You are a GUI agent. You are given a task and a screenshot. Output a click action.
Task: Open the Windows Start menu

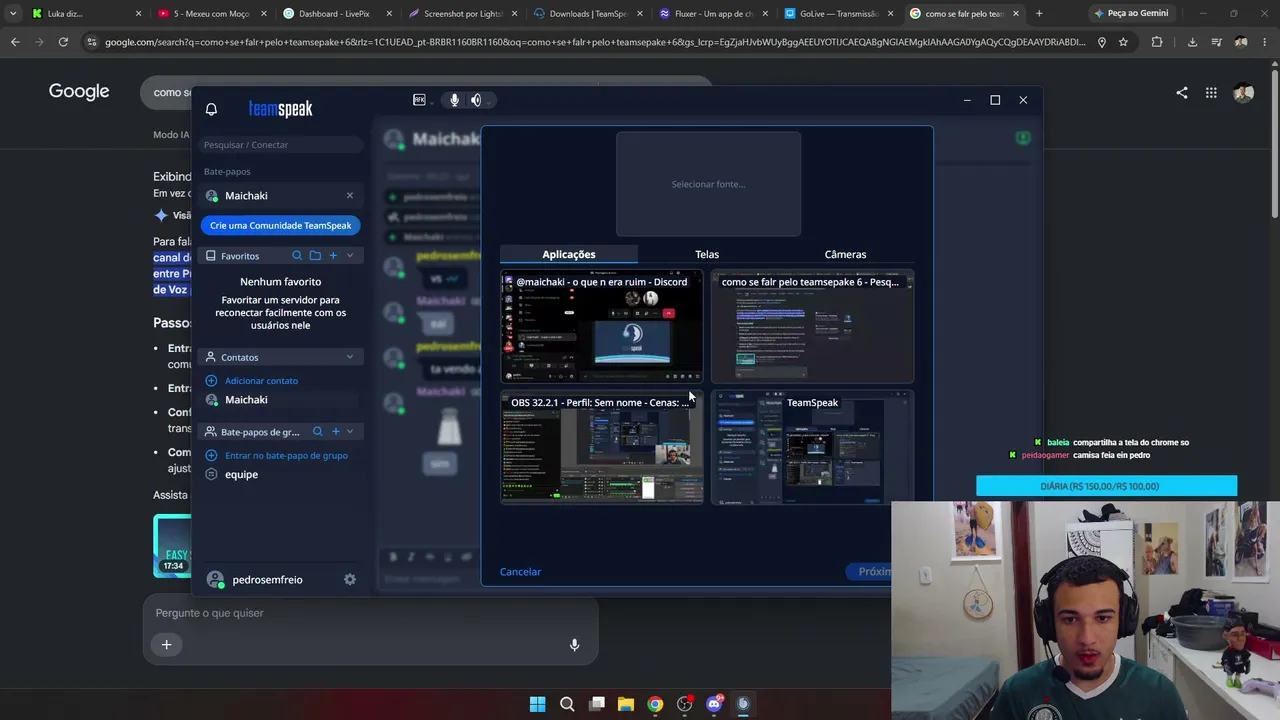(537, 704)
